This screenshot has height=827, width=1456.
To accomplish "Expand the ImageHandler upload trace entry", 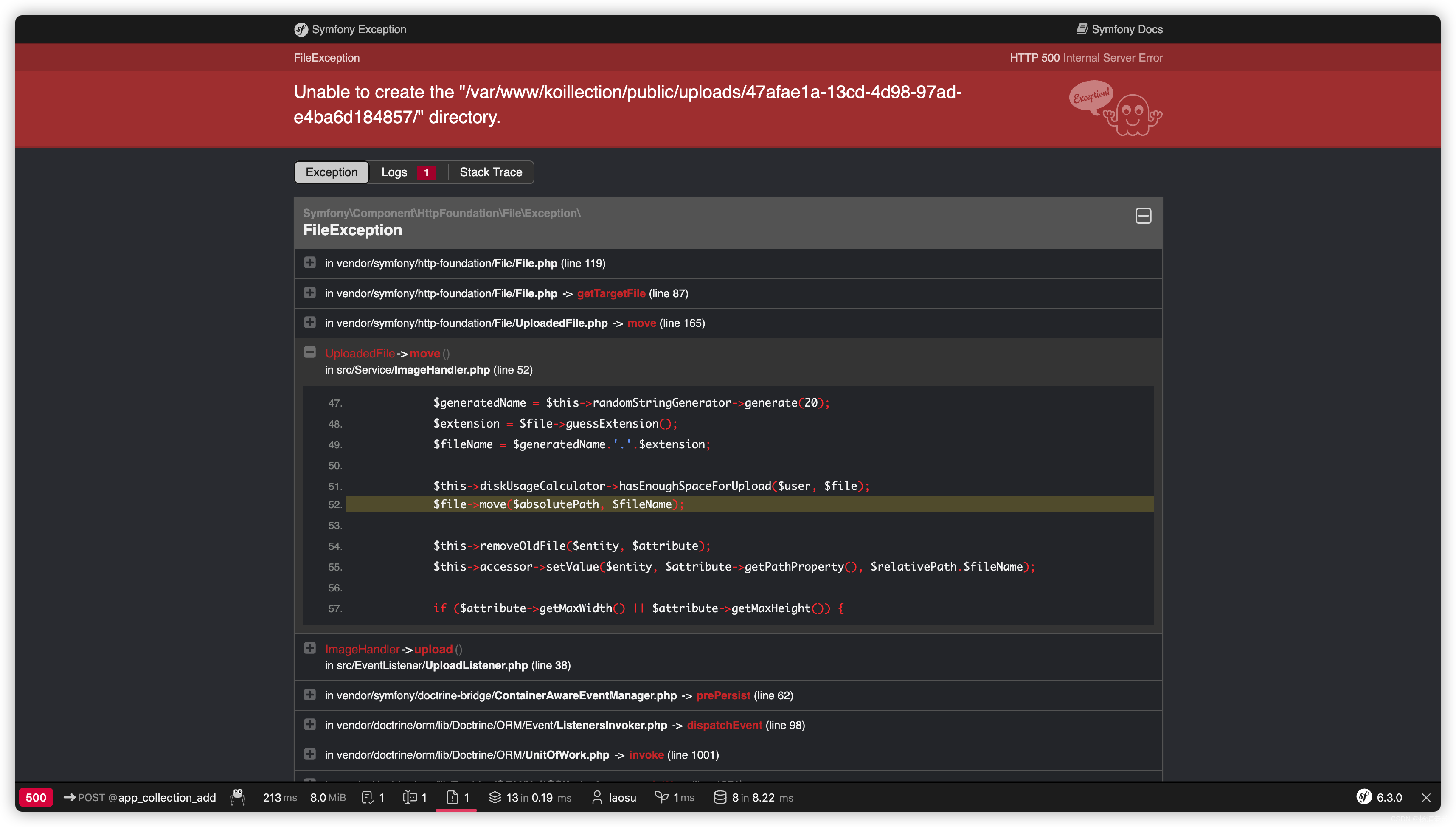I will 309,648.
